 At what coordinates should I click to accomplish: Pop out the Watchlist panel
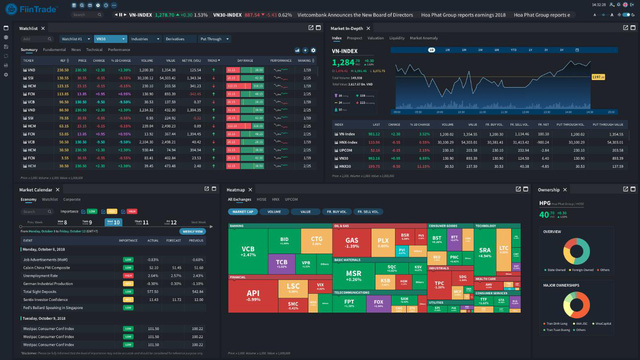311,28
